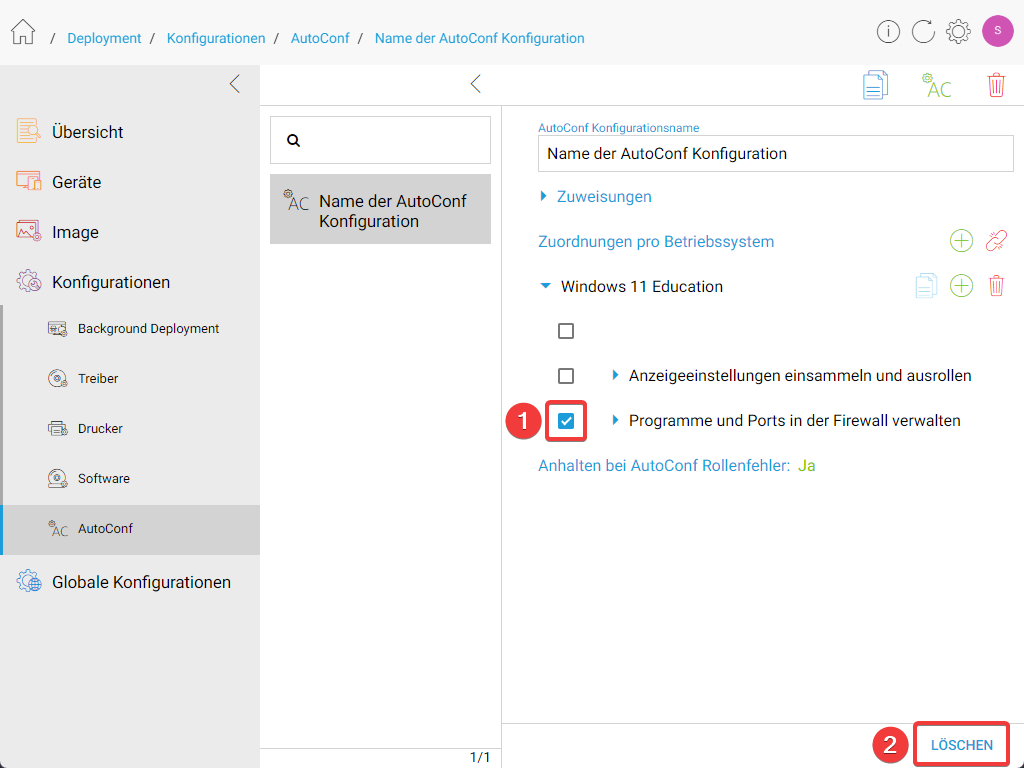
Task: Click the Programme und Ports Firewall label
Action: tap(794, 421)
